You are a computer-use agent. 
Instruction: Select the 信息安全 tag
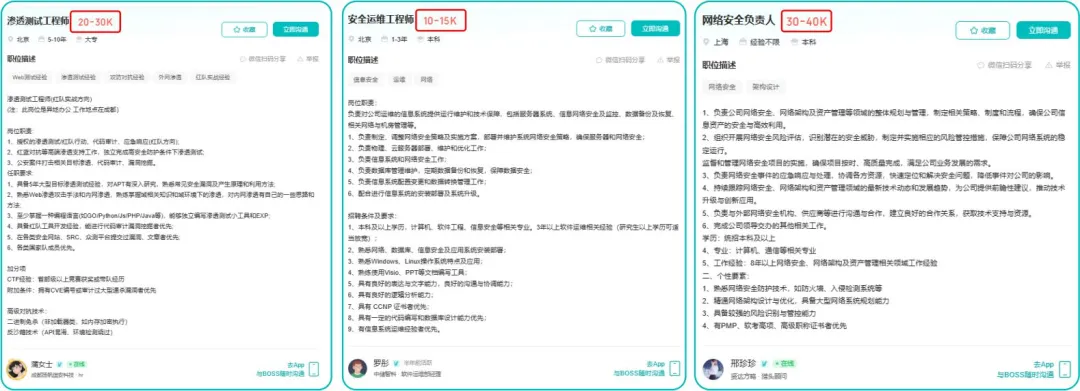(366, 79)
